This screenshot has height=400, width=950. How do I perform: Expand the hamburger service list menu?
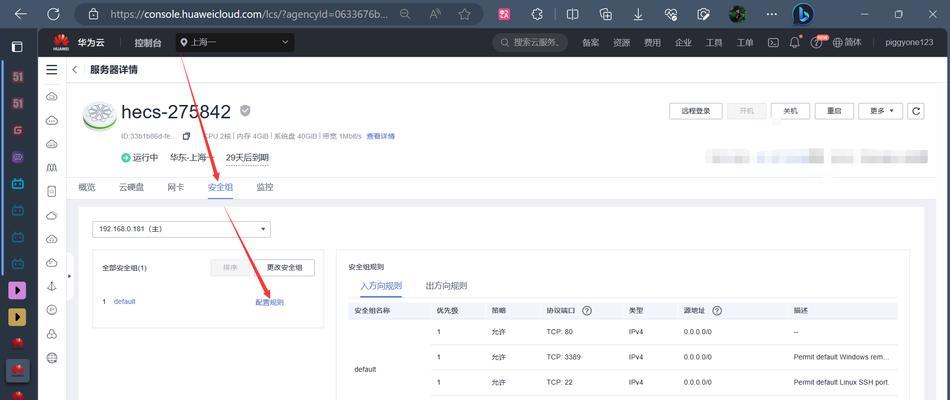(x=52, y=70)
